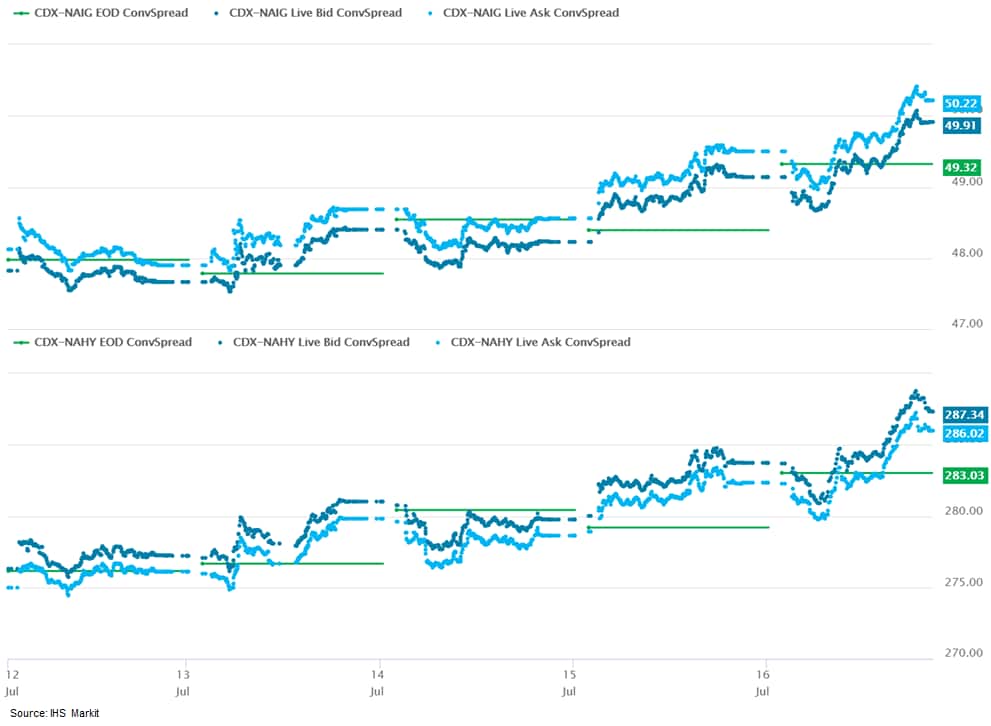Click the 48.00 y-axis label

tap(962, 253)
